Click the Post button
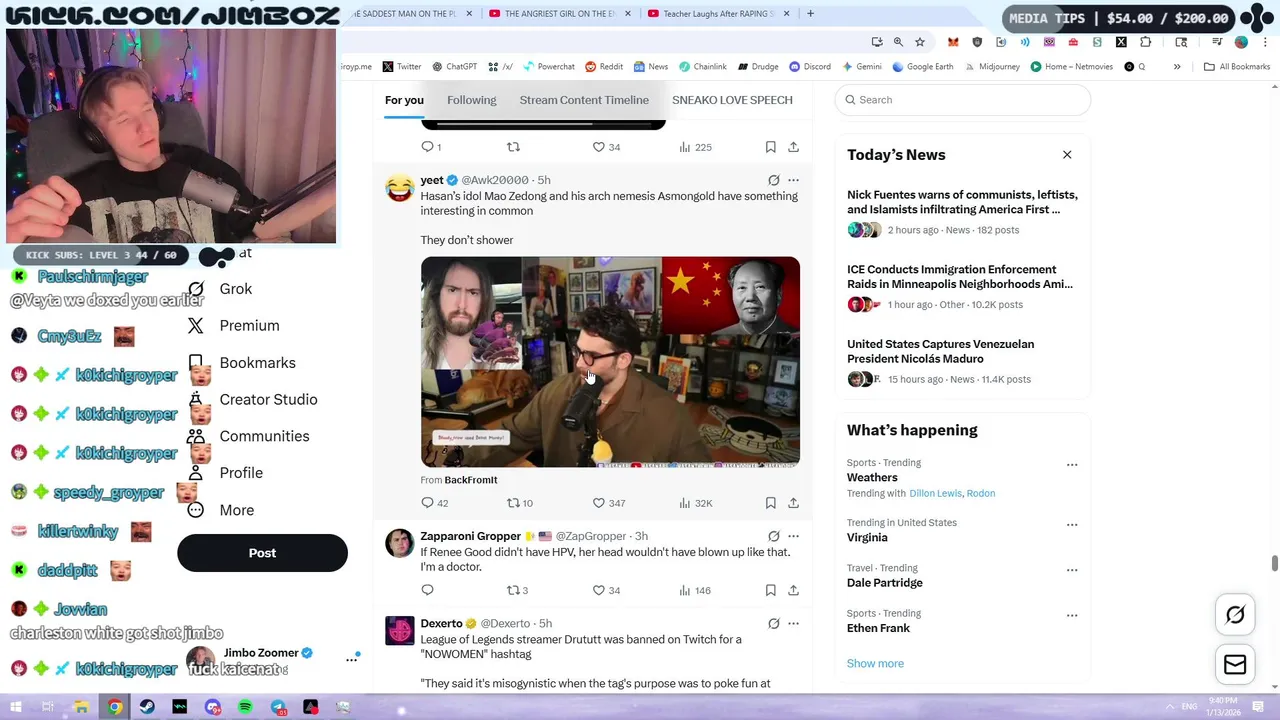Screen dimensions: 1280x720 pos(262,553)
